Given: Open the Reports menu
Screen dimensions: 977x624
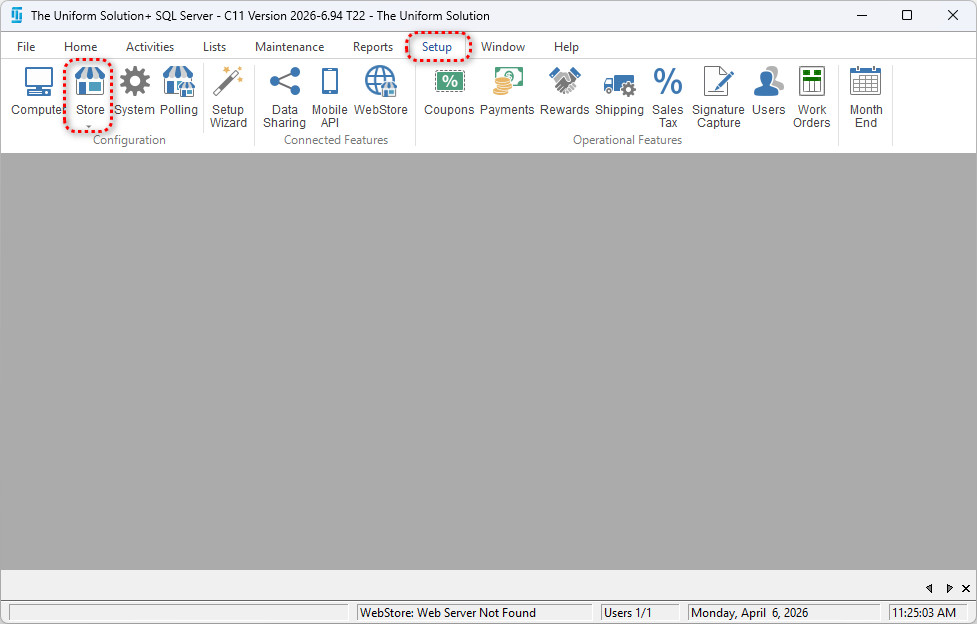Looking at the screenshot, I should point(372,47).
